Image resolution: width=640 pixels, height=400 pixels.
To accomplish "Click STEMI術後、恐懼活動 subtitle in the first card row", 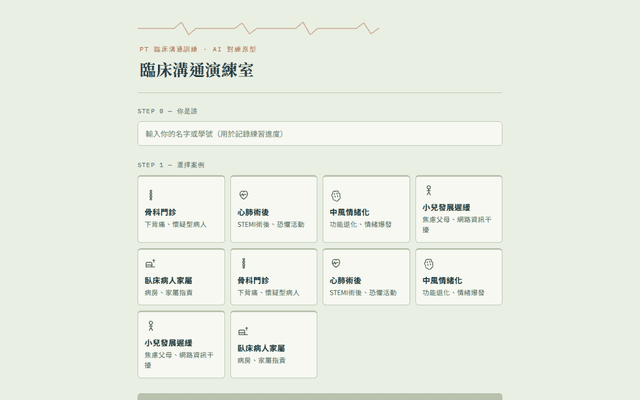I will click(271, 224).
